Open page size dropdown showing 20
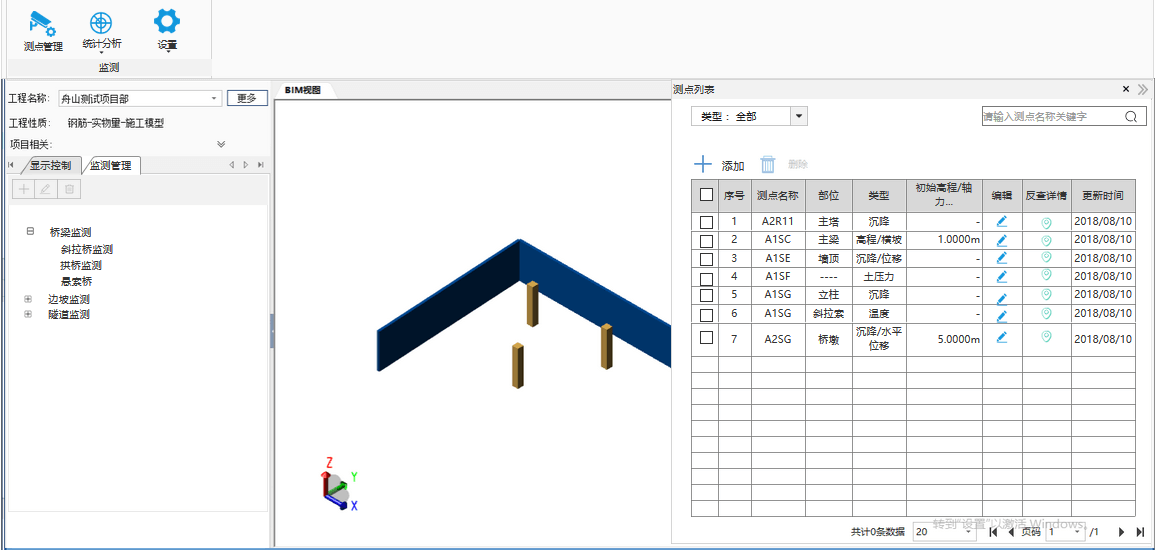 (945, 531)
